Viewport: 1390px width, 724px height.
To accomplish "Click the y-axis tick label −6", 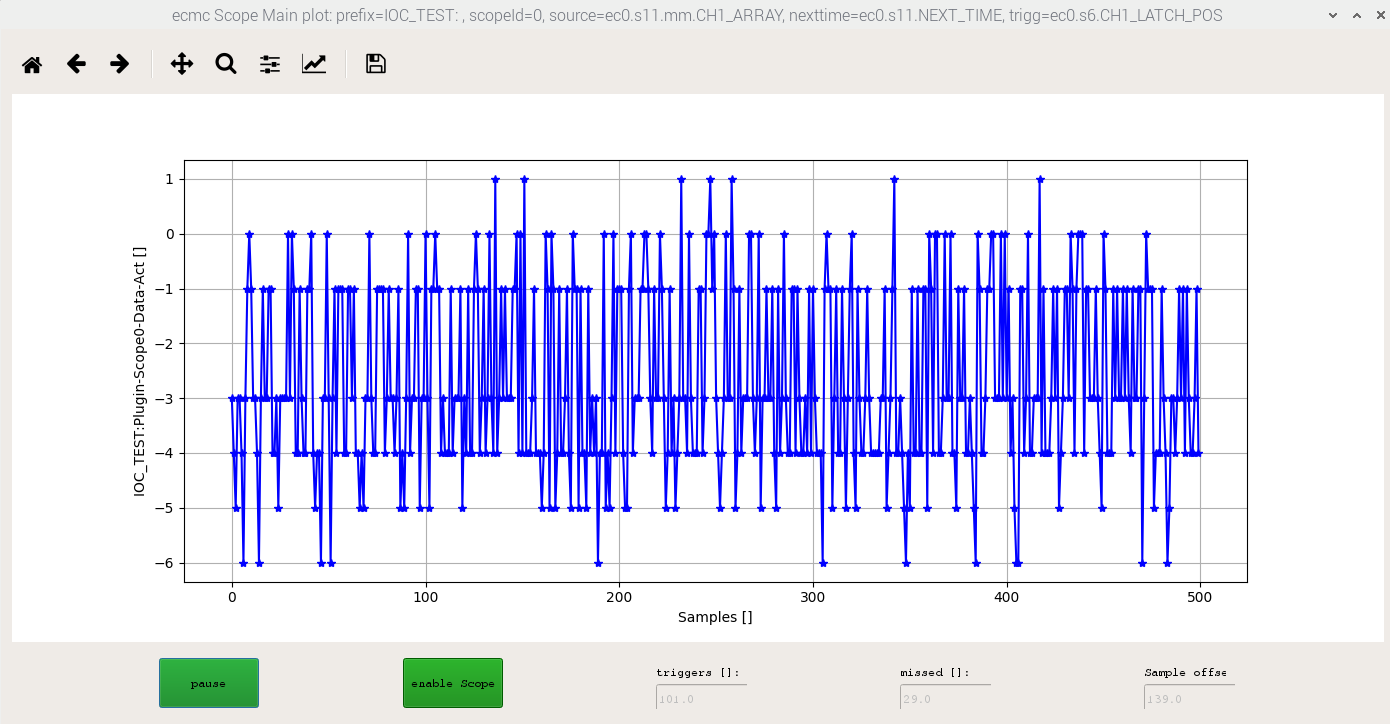I will (x=163, y=563).
